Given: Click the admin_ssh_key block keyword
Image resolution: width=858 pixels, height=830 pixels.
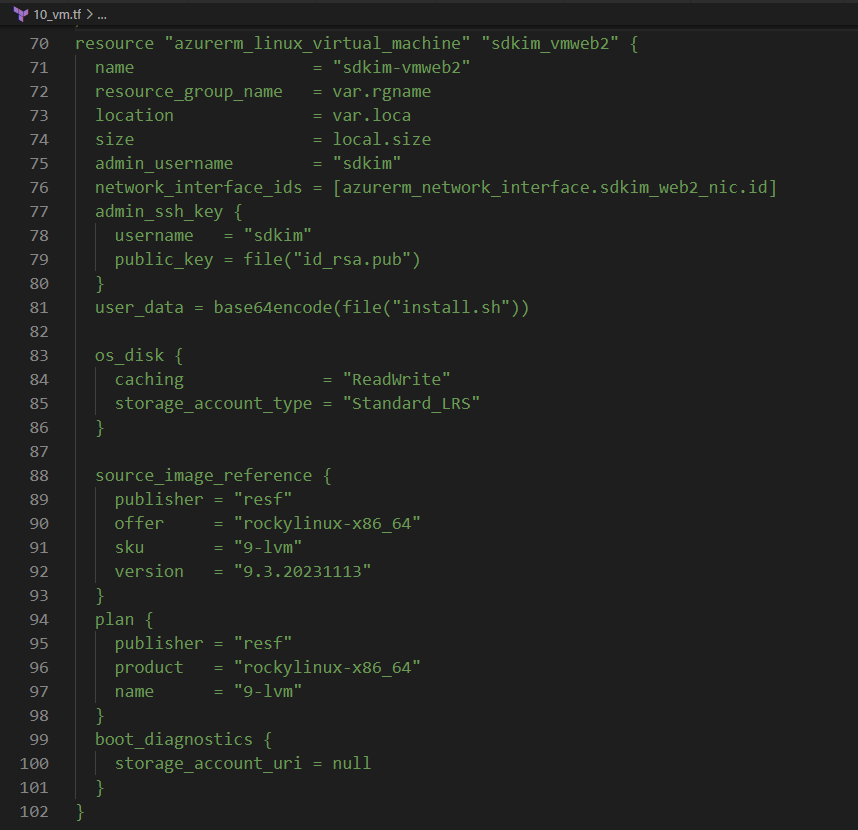Looking at the screenshot, I should click(159, 212).
